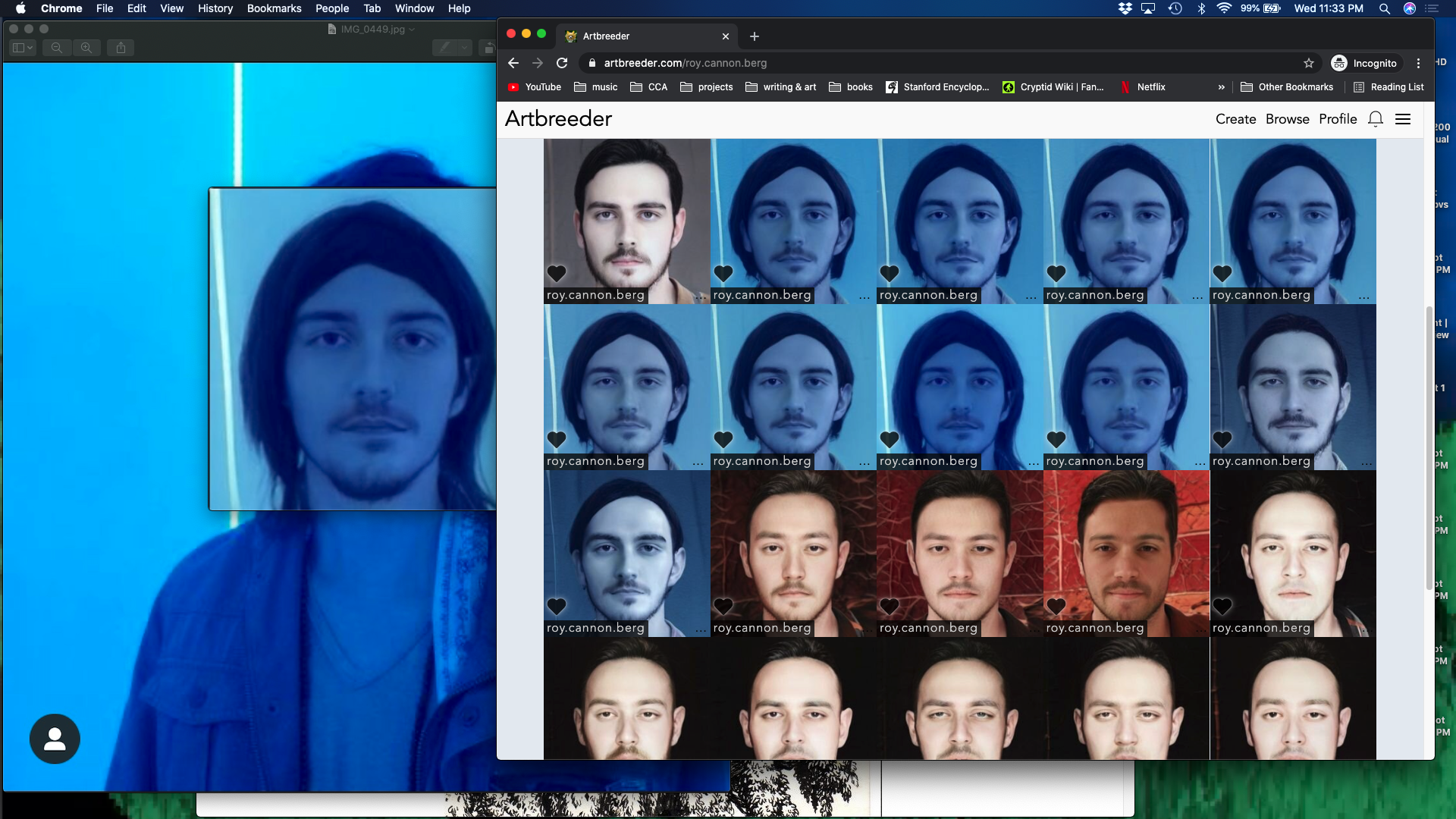Viewport: 1456px width, 819px height.
Task: Click the Preview share icon
Action: coord(121,48)
